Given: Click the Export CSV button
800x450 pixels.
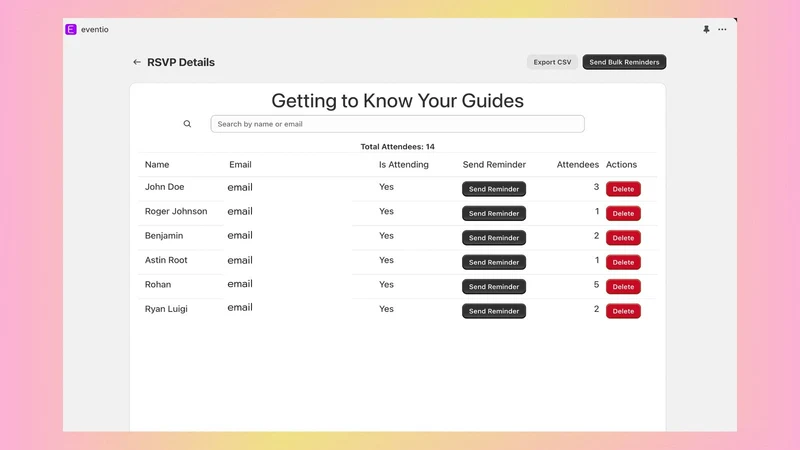Looking at the screenshot, I should click(x=552, y=62).
